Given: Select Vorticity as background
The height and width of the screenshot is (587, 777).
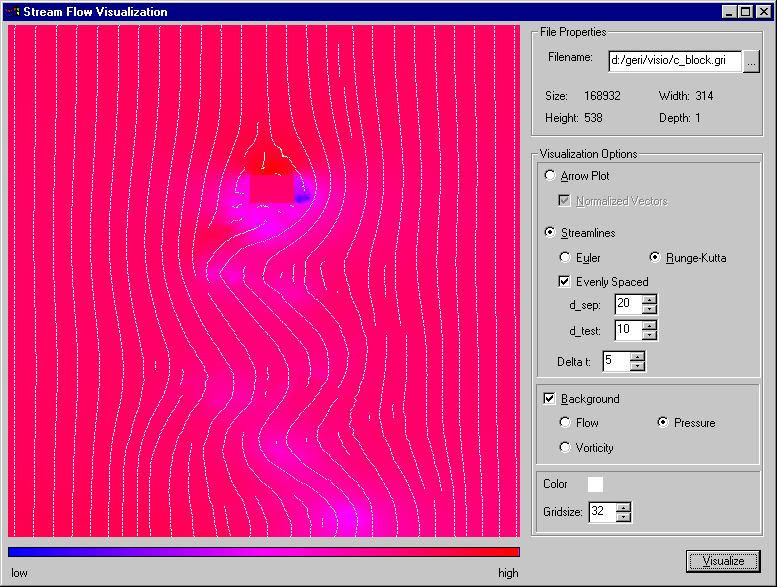Looking at the screenshot, I should coord(566,448).
